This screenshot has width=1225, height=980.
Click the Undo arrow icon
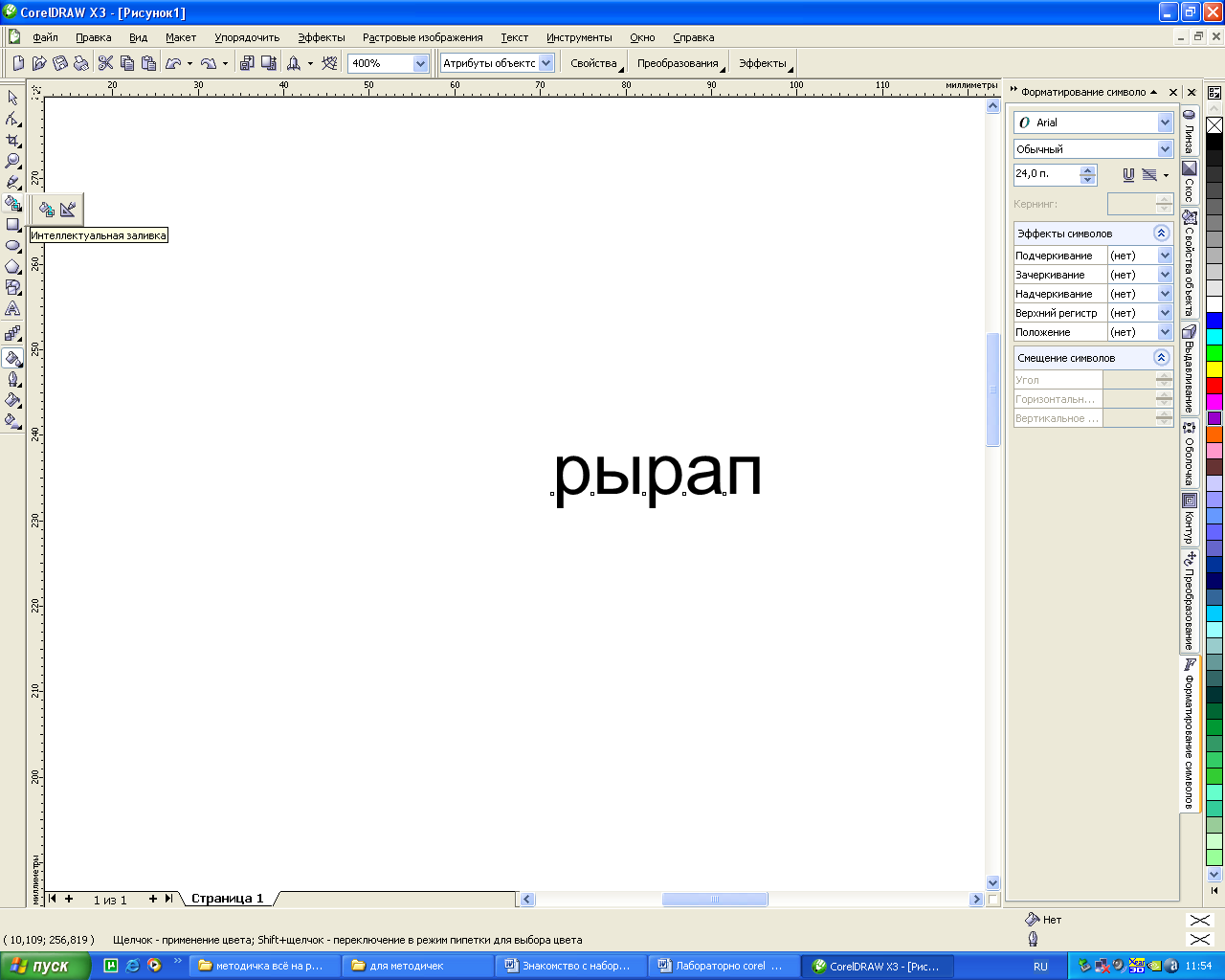click(173, 63)
